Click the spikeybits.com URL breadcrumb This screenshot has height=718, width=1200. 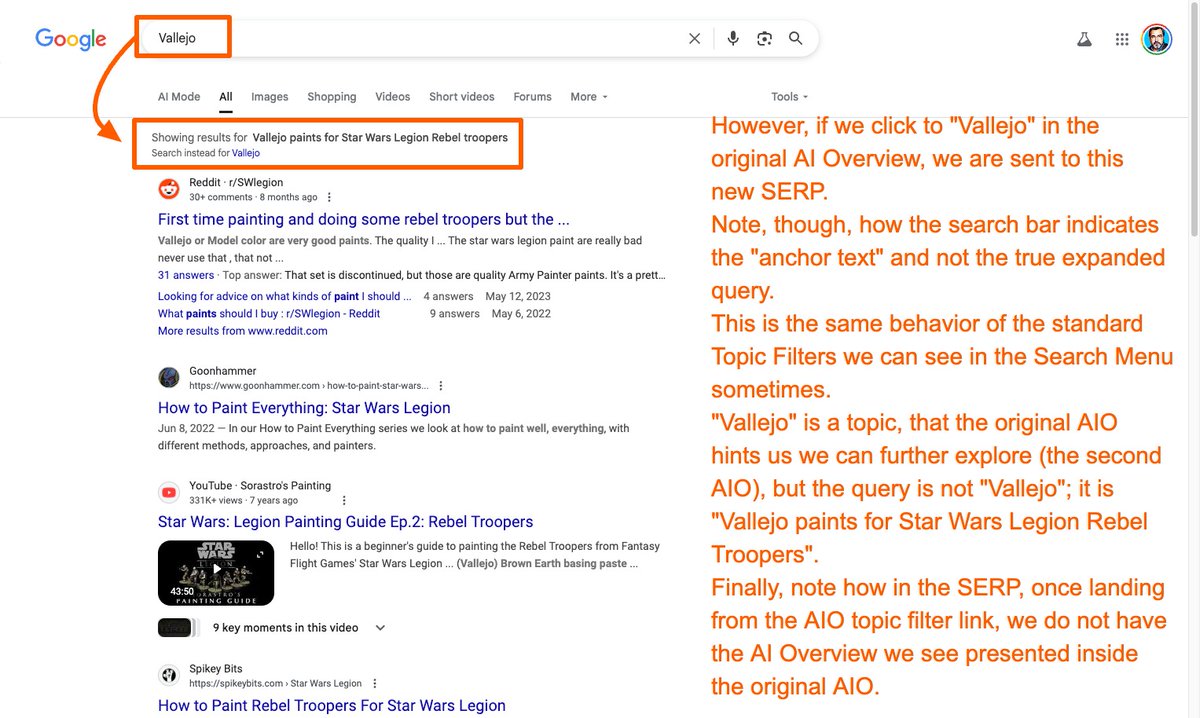coord(275,683)
